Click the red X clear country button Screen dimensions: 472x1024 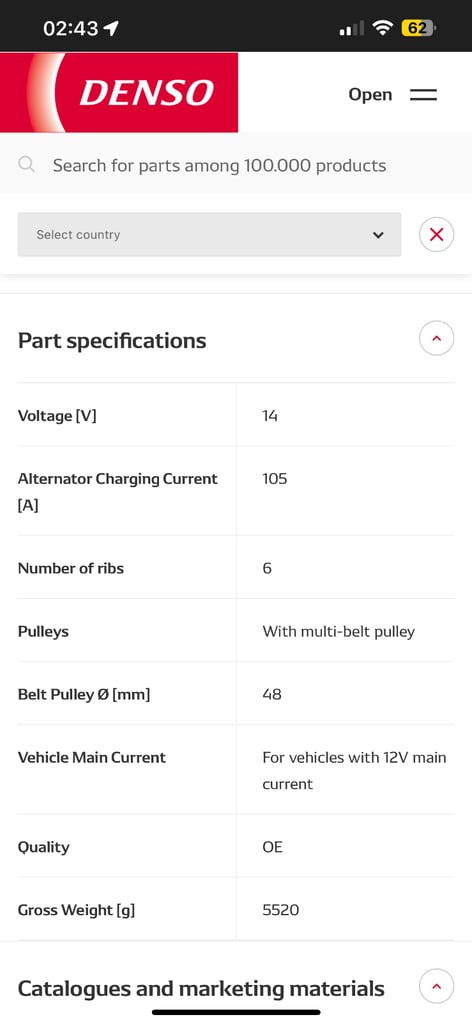(x=437, y=234)
